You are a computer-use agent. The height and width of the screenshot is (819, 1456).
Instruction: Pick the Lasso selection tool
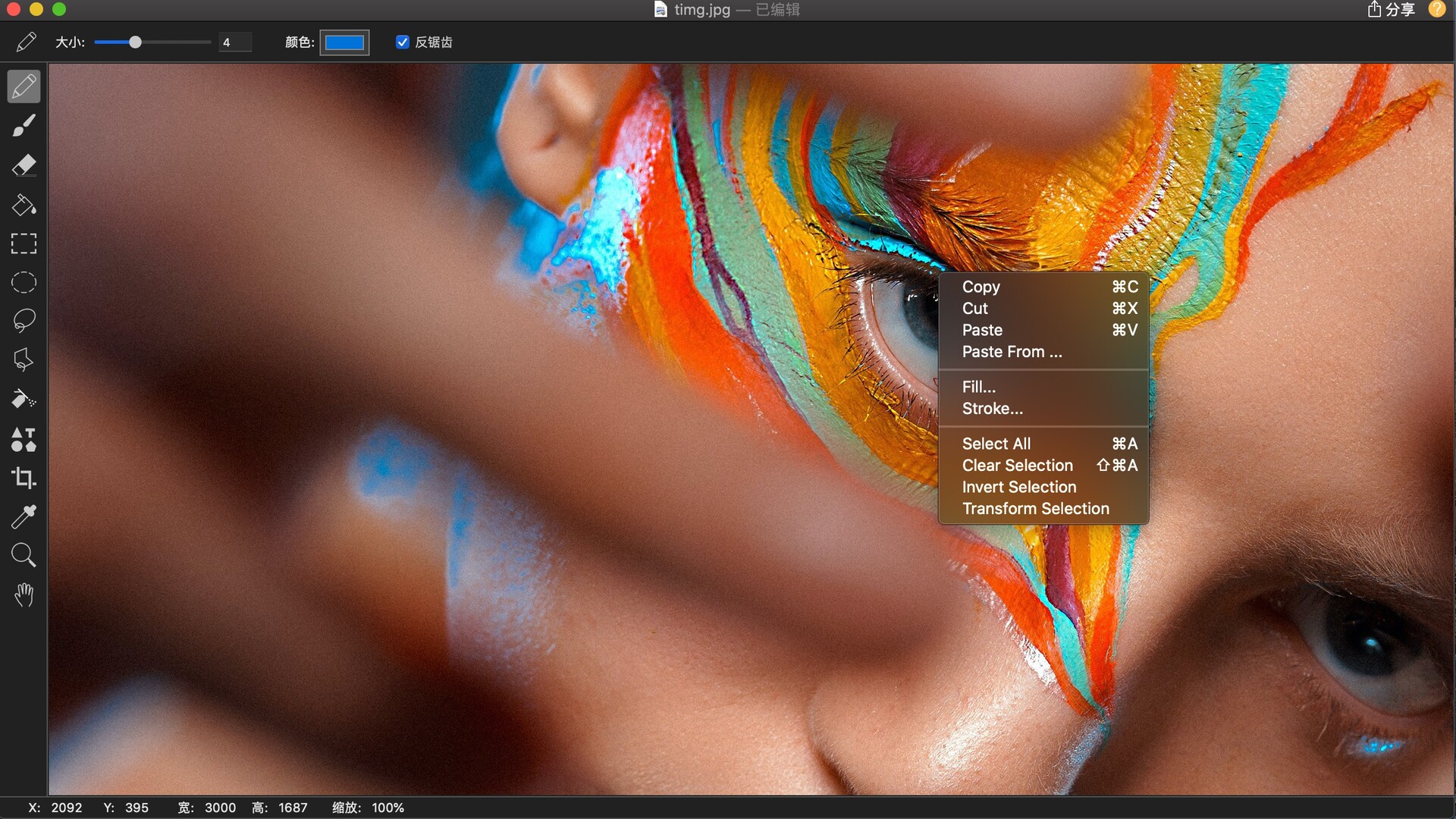pyautogui.click(x=24, y=321)
